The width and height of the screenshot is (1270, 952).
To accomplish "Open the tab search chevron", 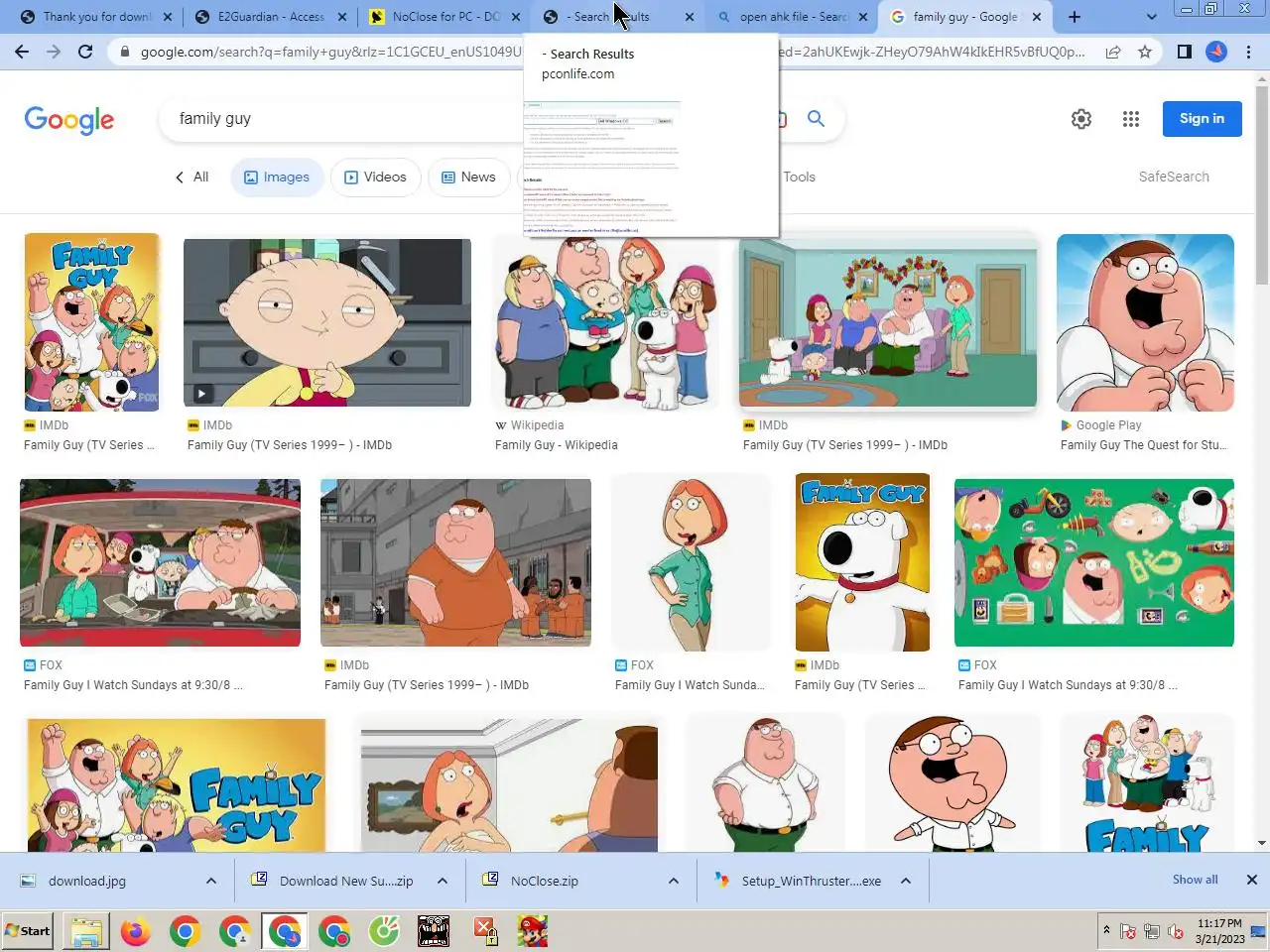I will coord(1151,17).
